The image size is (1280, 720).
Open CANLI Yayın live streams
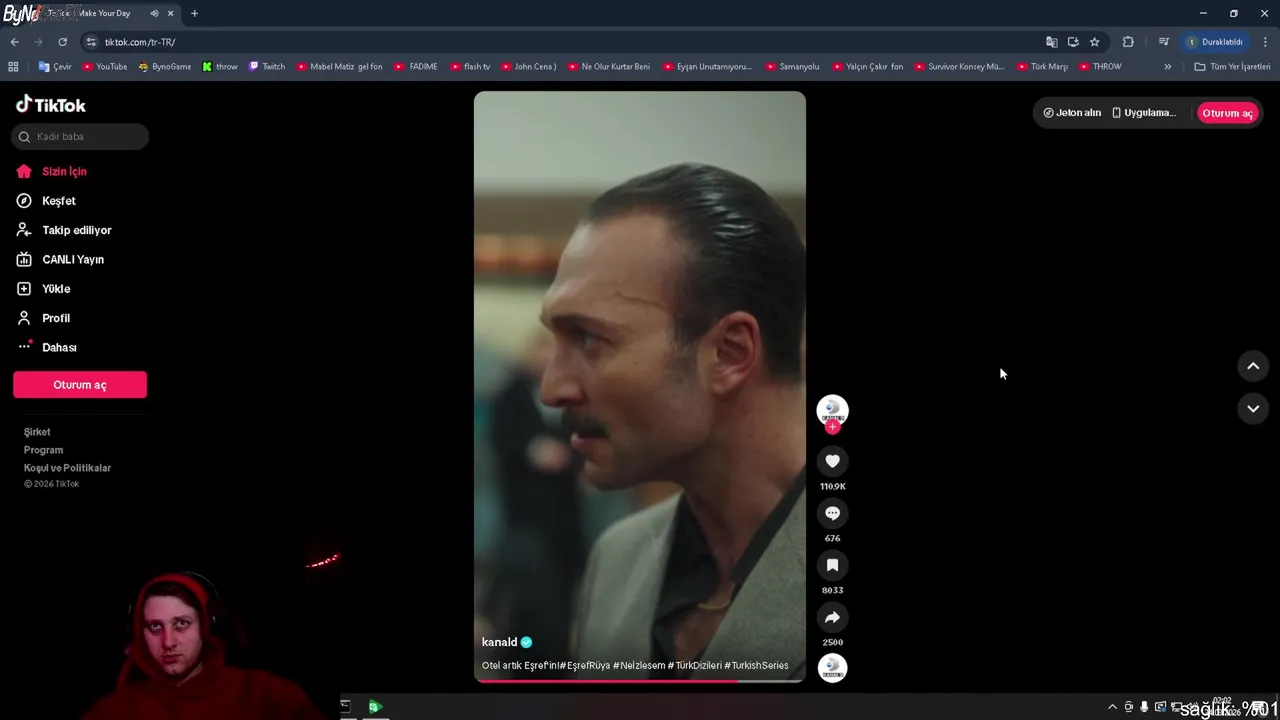(60, 259)
